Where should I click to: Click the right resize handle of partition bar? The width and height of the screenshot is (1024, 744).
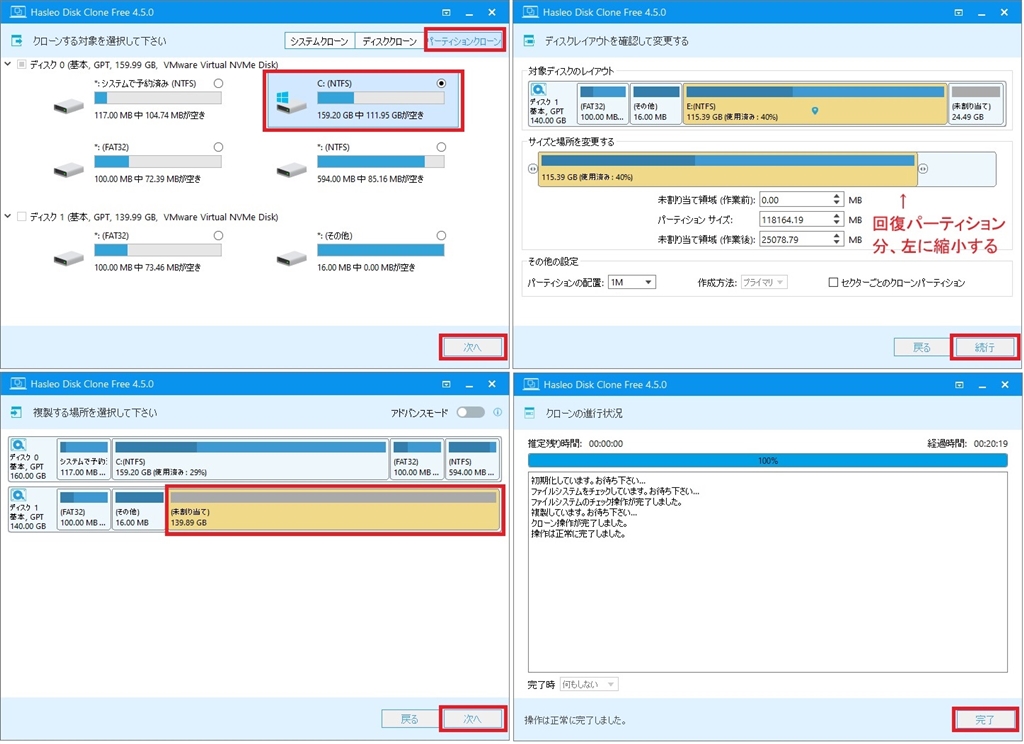(x=923, y=169)
